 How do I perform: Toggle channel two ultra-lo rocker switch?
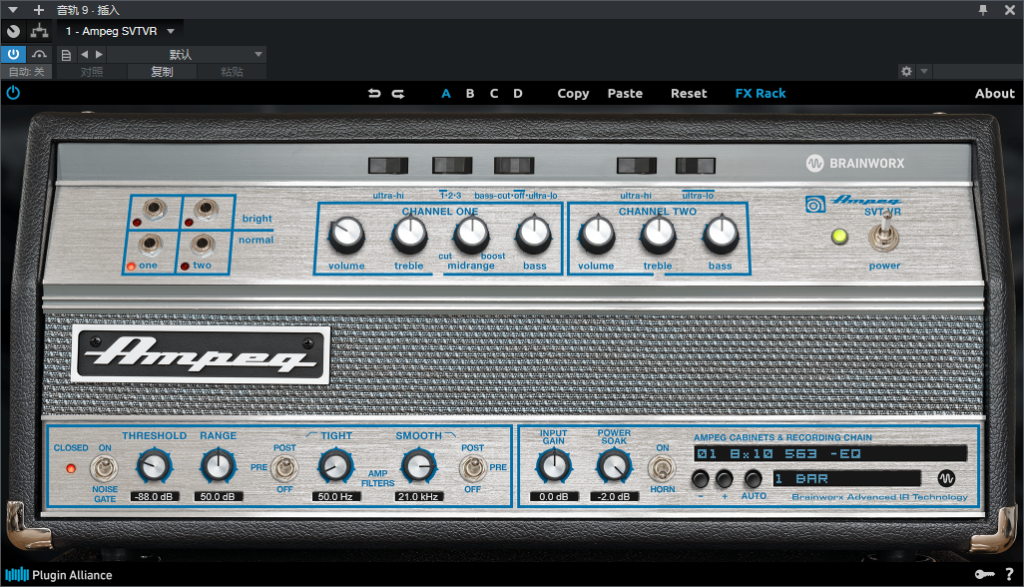696,166
